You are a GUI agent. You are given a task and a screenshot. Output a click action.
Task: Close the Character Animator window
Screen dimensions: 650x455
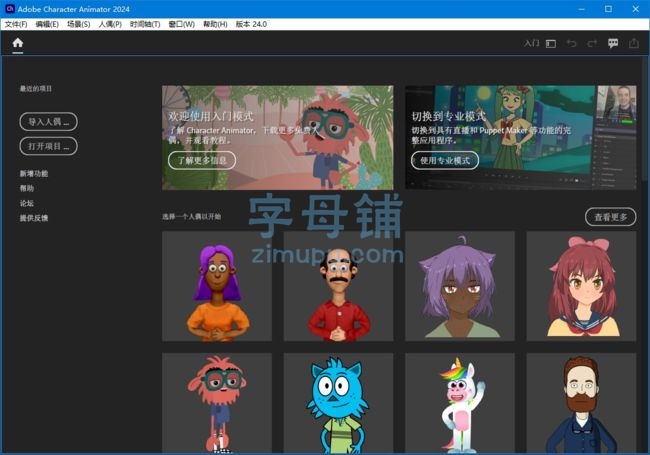(635, 9)
